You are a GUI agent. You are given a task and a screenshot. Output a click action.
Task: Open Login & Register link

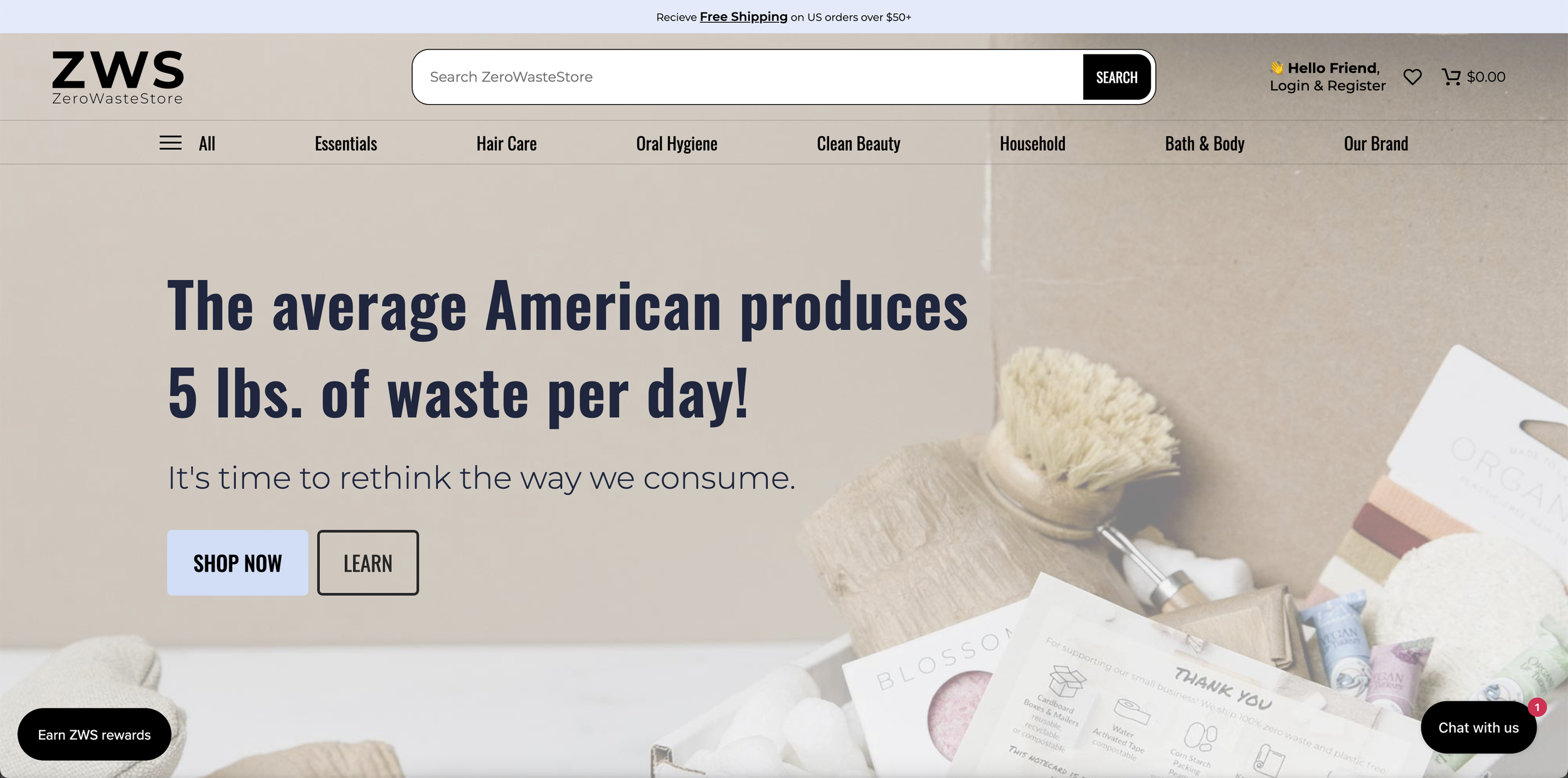(x=1327, y=86)
